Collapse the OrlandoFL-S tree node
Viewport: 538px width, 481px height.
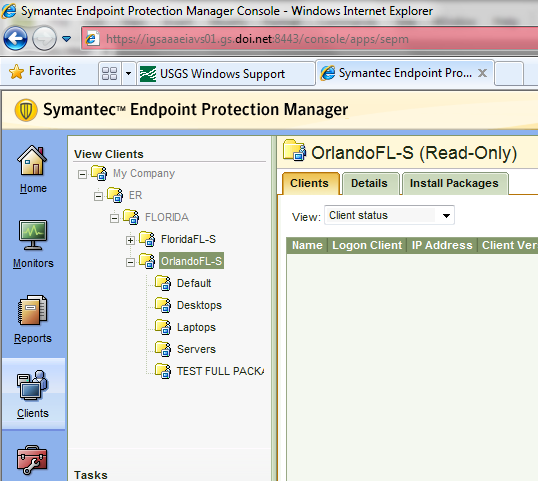point(130,262)
